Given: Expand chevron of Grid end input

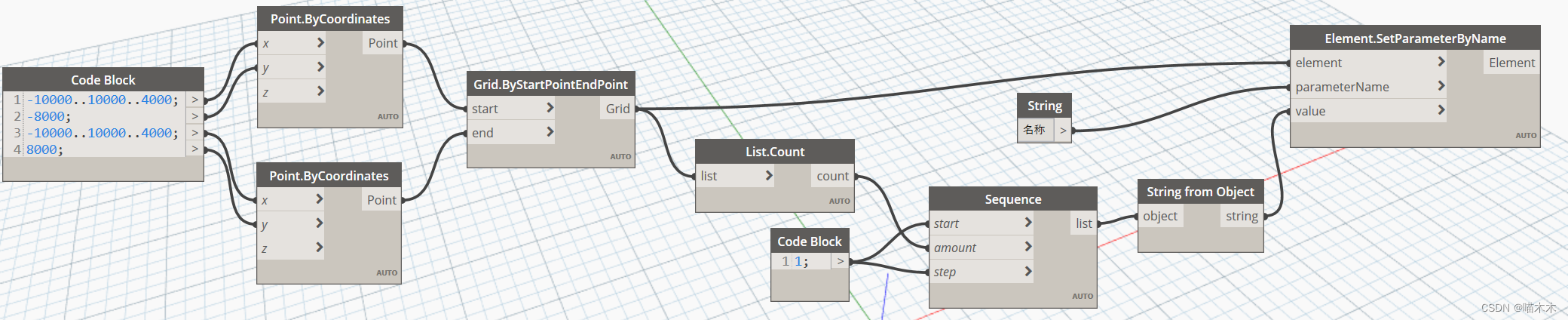Looking at the screenshot, I should 550,132.
